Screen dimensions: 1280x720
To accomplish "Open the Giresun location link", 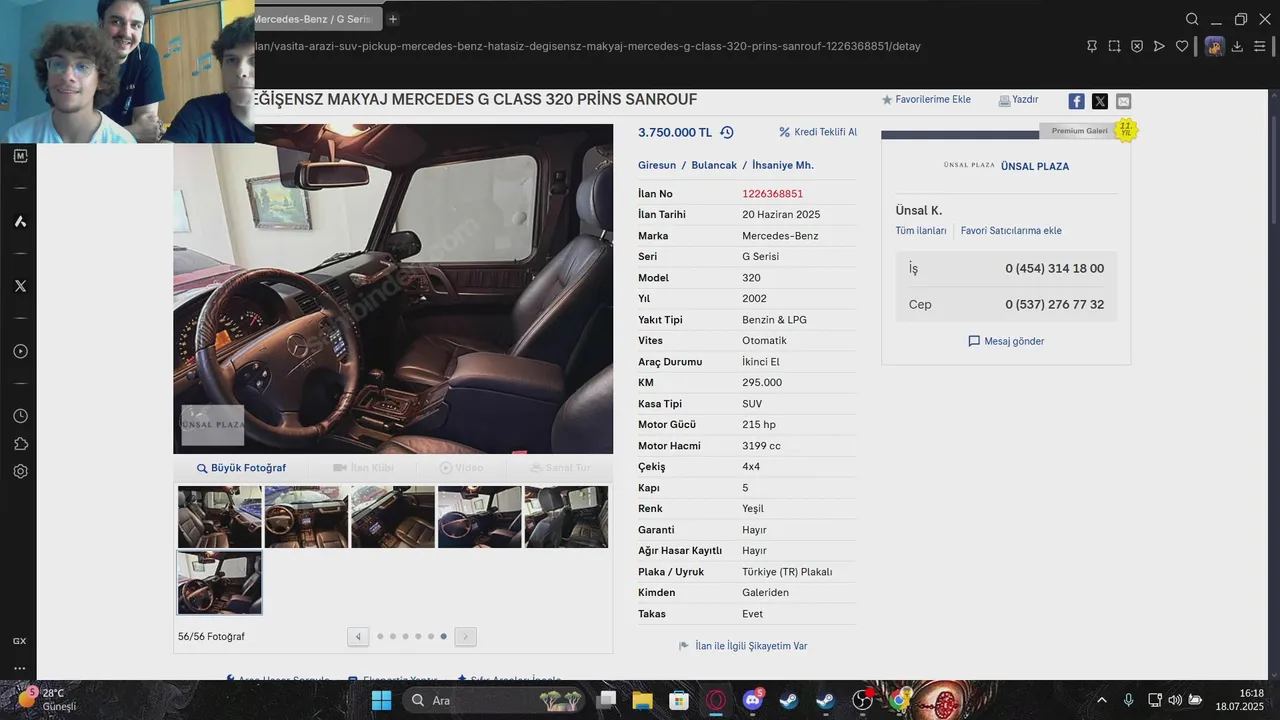I will tap(657, 165).
